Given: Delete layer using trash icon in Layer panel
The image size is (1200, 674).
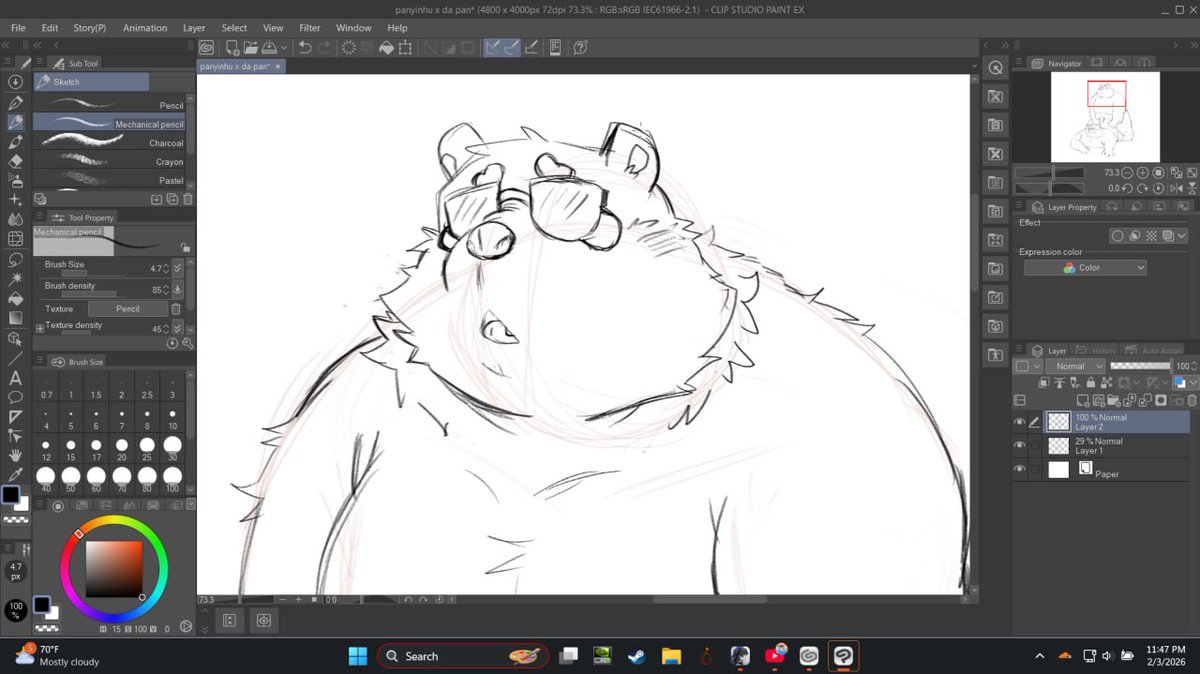Looking at the screenshot, I should tap(1190, 399).
